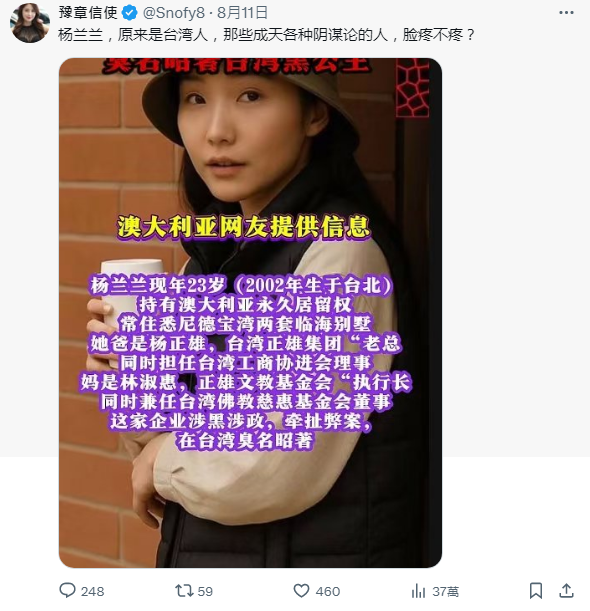View post analytics bar chart icon

(x=419, y=591)
